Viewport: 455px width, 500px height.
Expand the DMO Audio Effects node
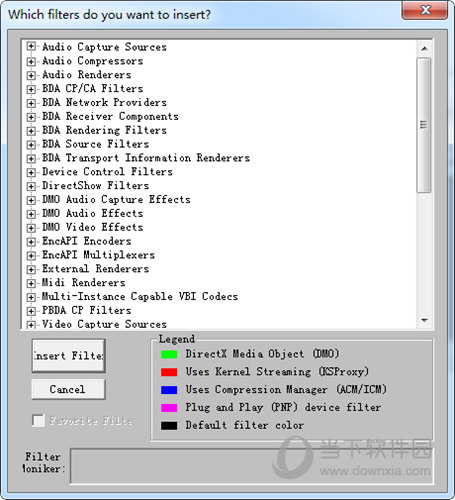click(31, 214)
